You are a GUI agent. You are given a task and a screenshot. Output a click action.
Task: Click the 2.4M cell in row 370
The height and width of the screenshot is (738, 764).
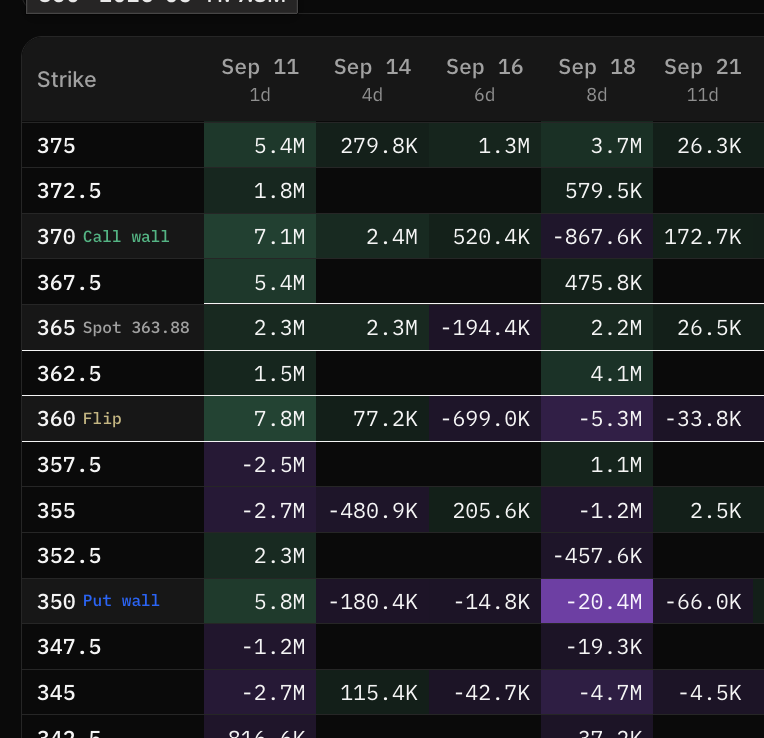pos(373,237)
